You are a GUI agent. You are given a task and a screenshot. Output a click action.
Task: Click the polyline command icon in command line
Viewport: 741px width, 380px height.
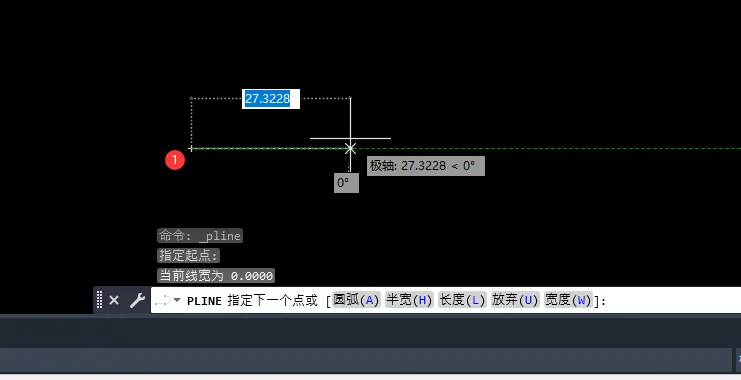[163, 300]
